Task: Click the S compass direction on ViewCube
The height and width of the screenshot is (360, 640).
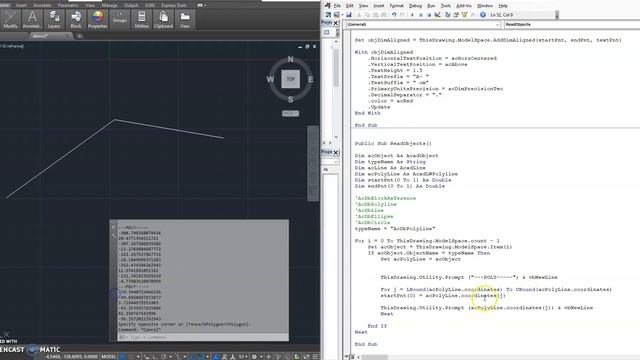Action: point(291,99)
